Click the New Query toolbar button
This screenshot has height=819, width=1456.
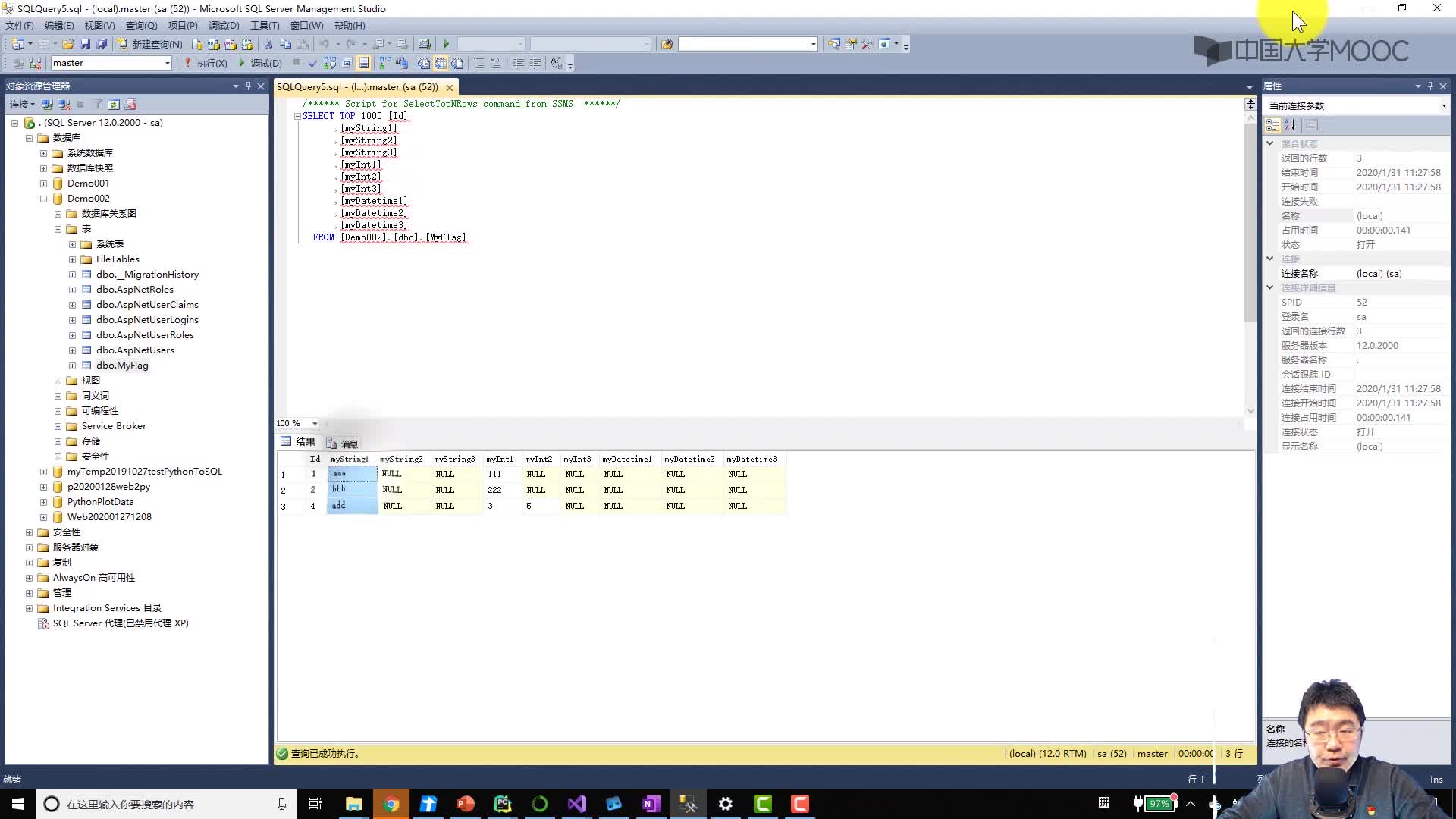point(149,44)
